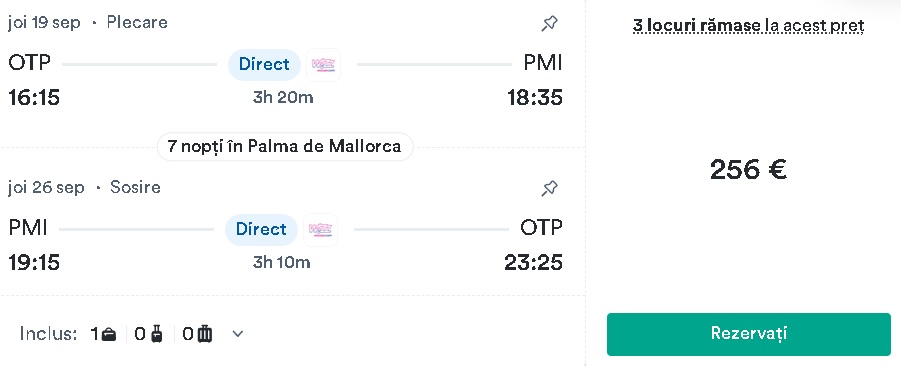Screen dimensions: 901x366
Task: Click the Wizz Air logo on return flight
Action: click(x=321, y=230)
